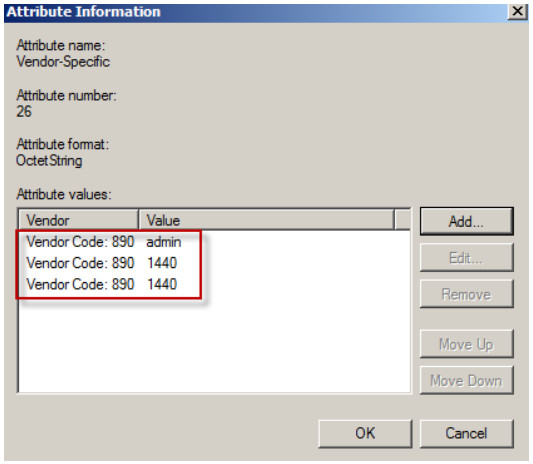
Task: Select the middle row's 1440 value
Action: pyautogui.click(x=162, y=263)
